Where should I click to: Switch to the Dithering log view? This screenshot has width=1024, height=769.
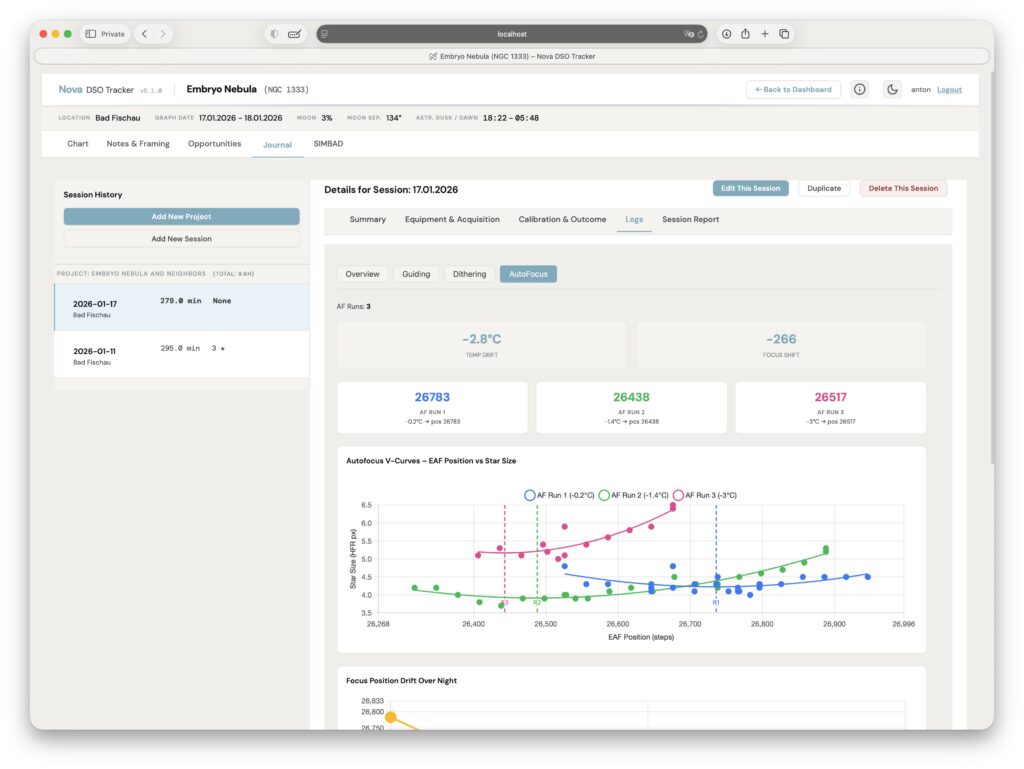pyautogui.click(x=469, y=273)
